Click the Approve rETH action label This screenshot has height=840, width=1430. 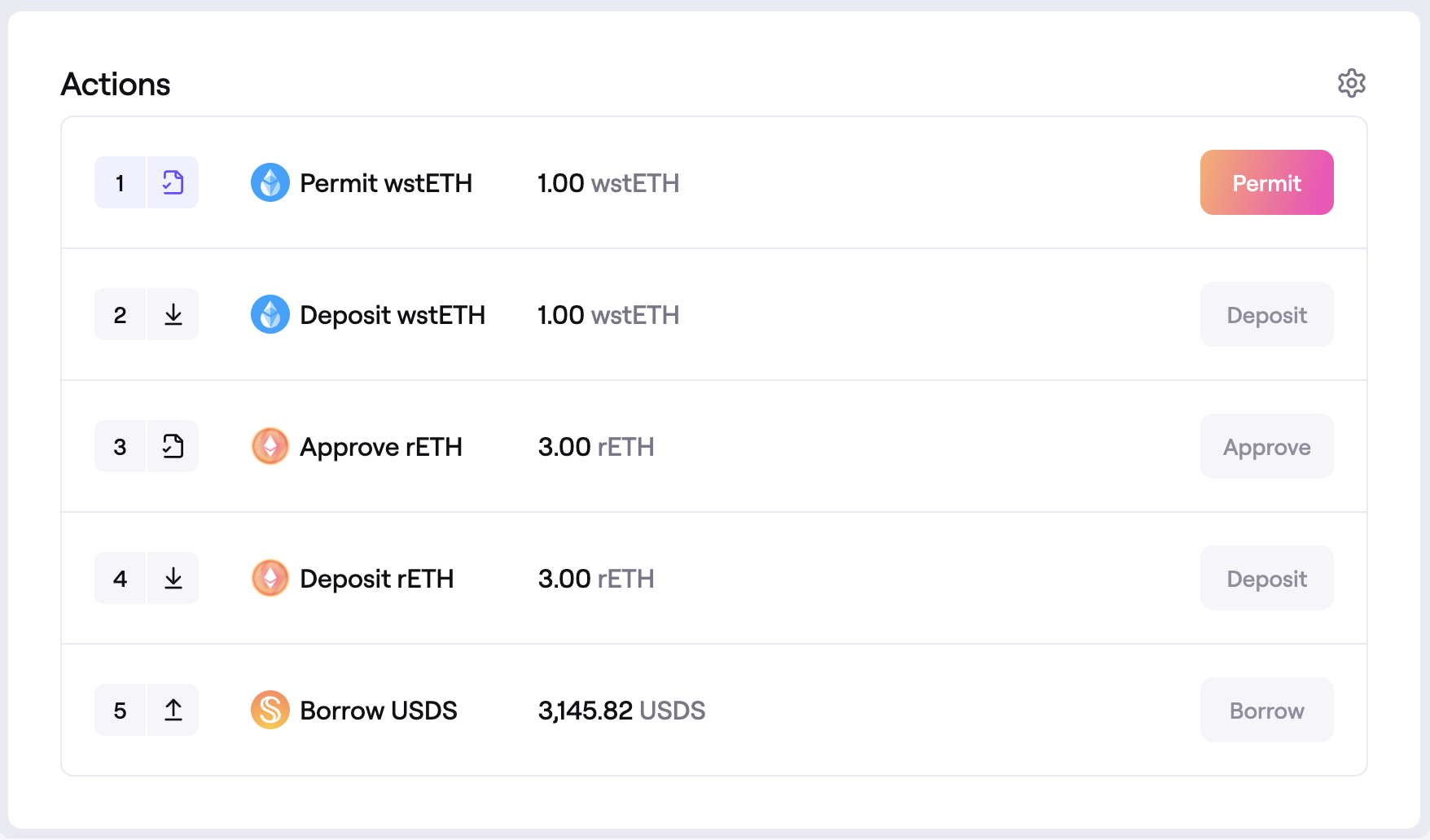[x=381, y=447]
